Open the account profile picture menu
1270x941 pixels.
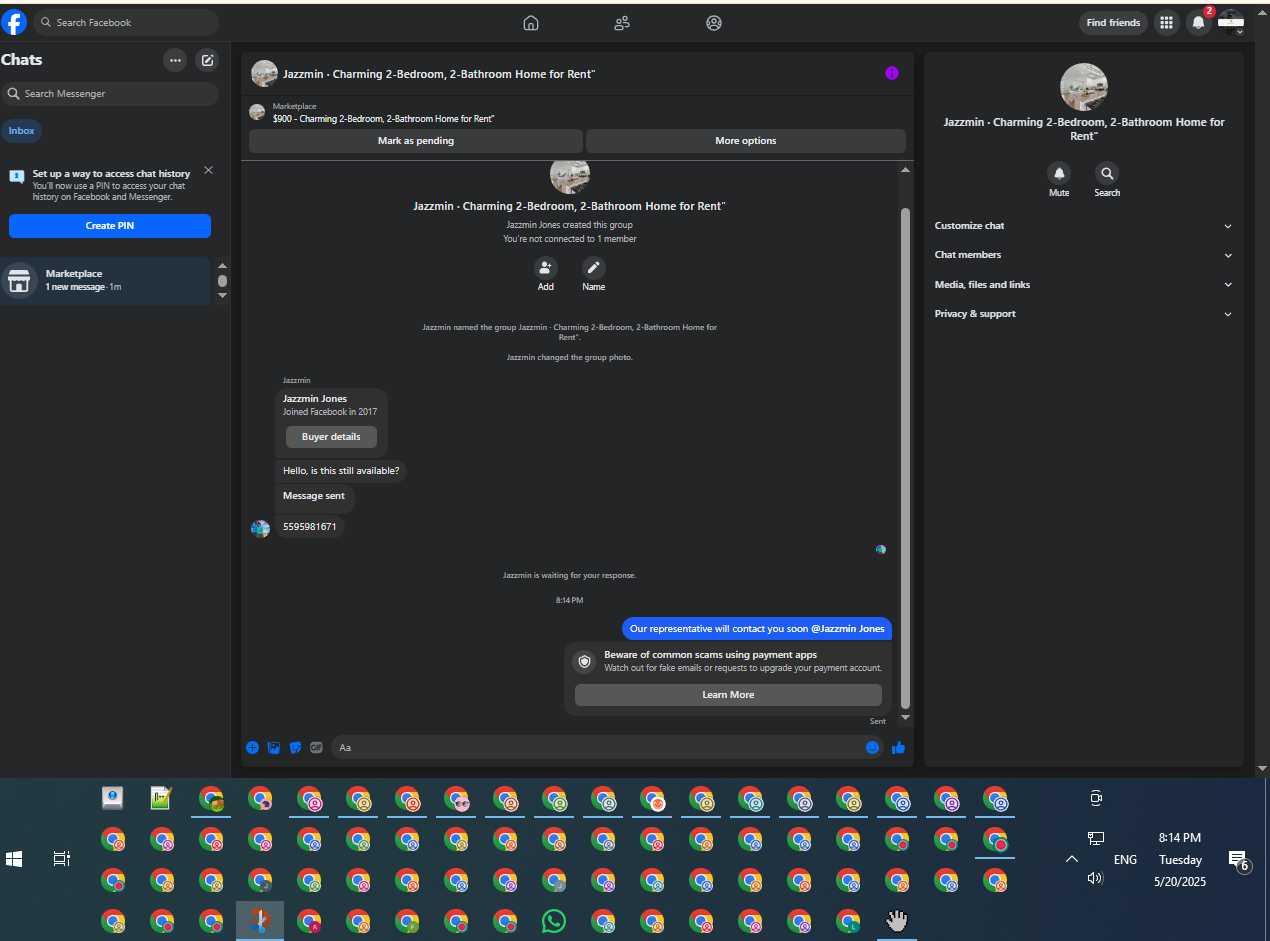(x=1231, y=23)
